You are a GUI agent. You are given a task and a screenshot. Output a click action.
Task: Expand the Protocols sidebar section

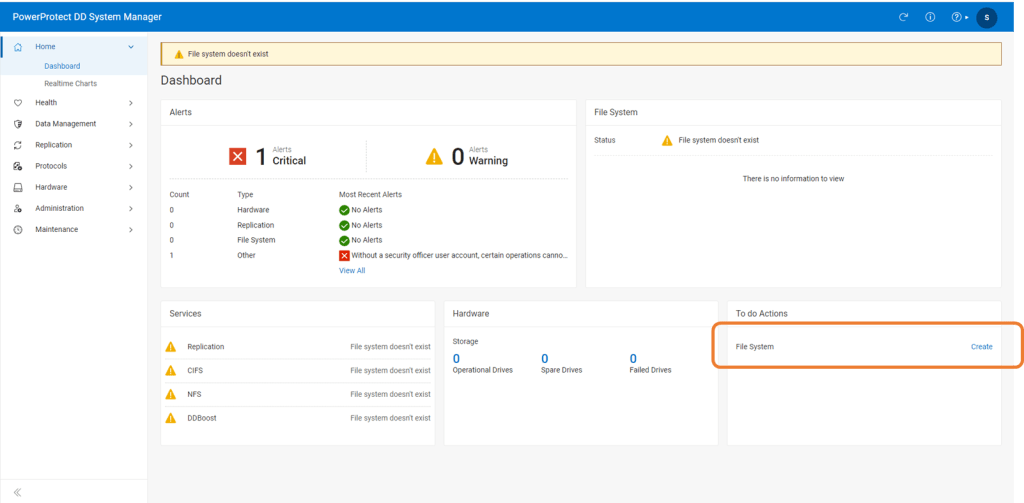(x=130, y=166)
